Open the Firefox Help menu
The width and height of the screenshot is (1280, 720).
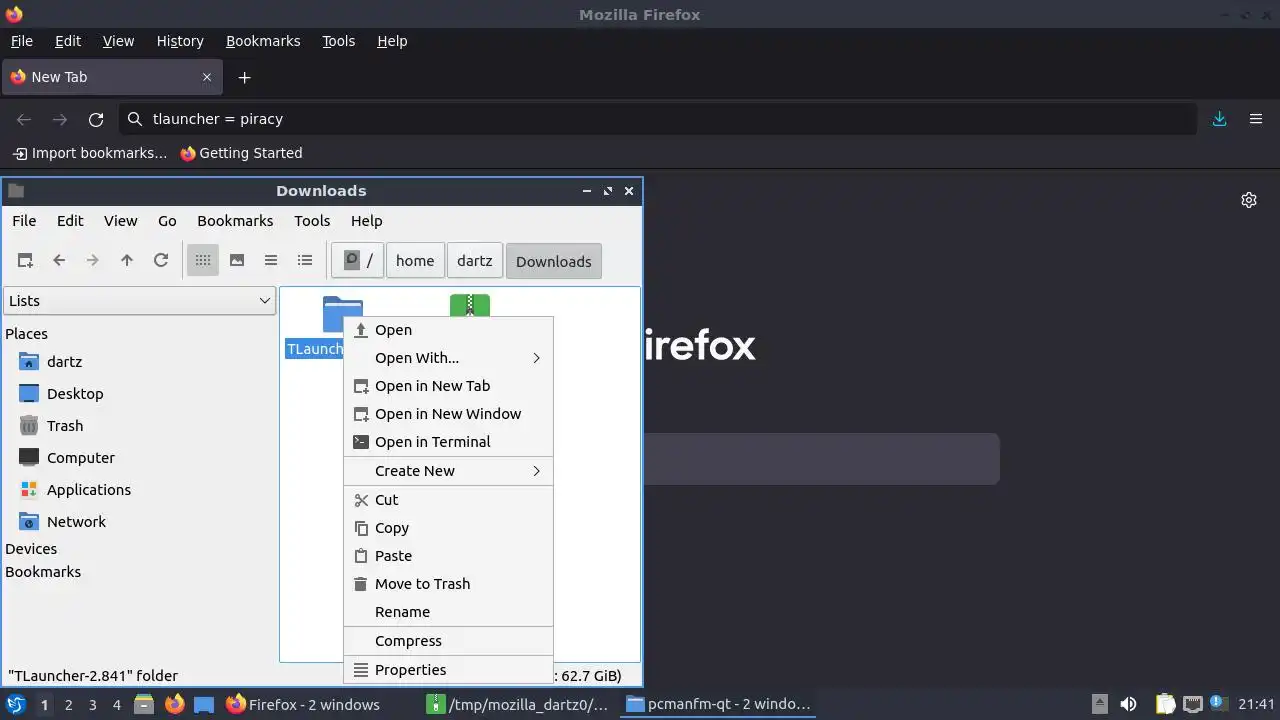(392, 41)
